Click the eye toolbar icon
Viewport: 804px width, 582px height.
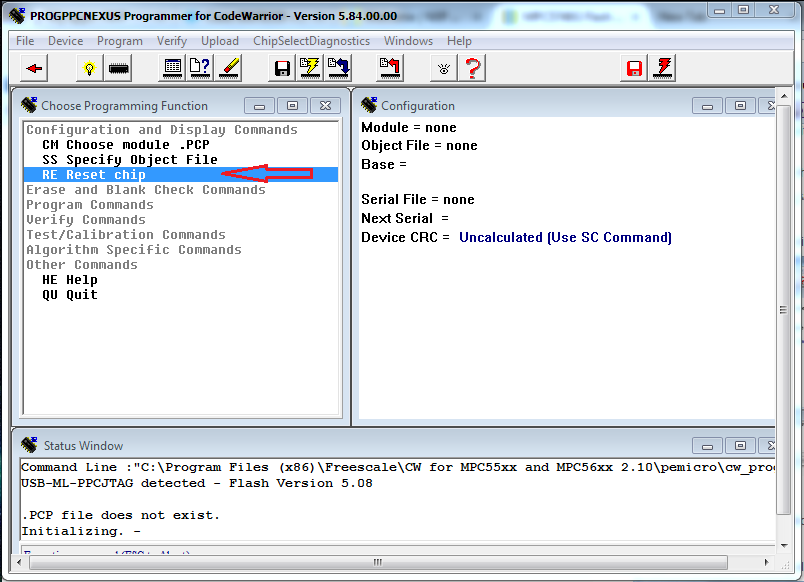444,68
